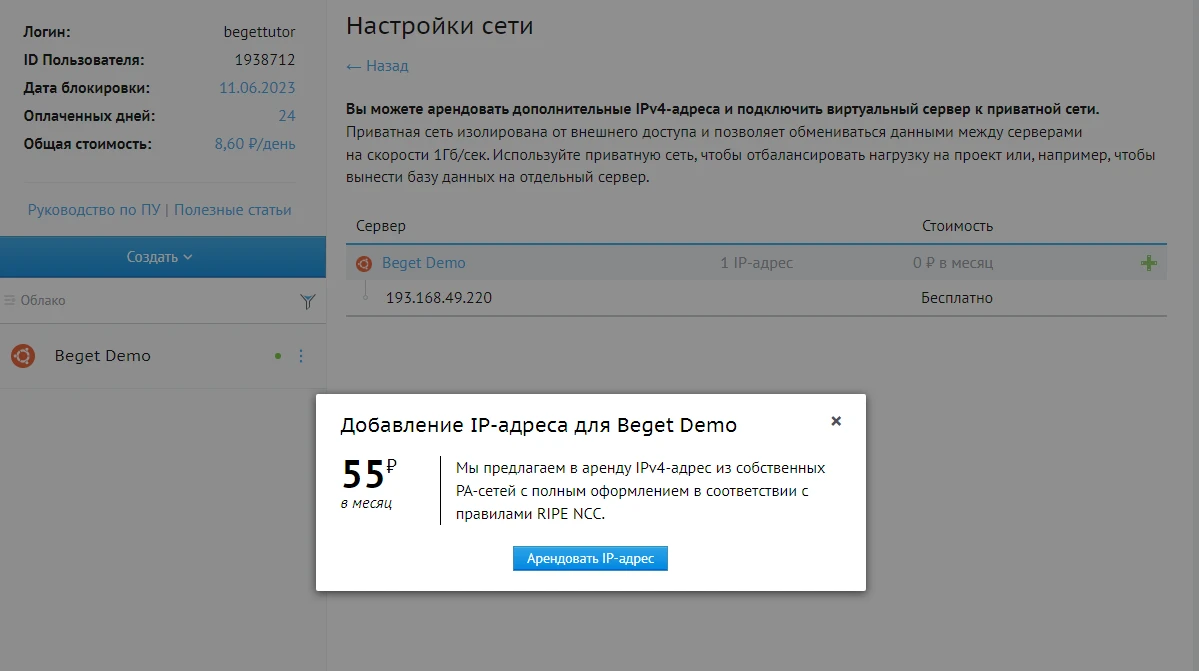
Task: Open the three-dot menu next to Beget Demo
Action: coord(303,355)
